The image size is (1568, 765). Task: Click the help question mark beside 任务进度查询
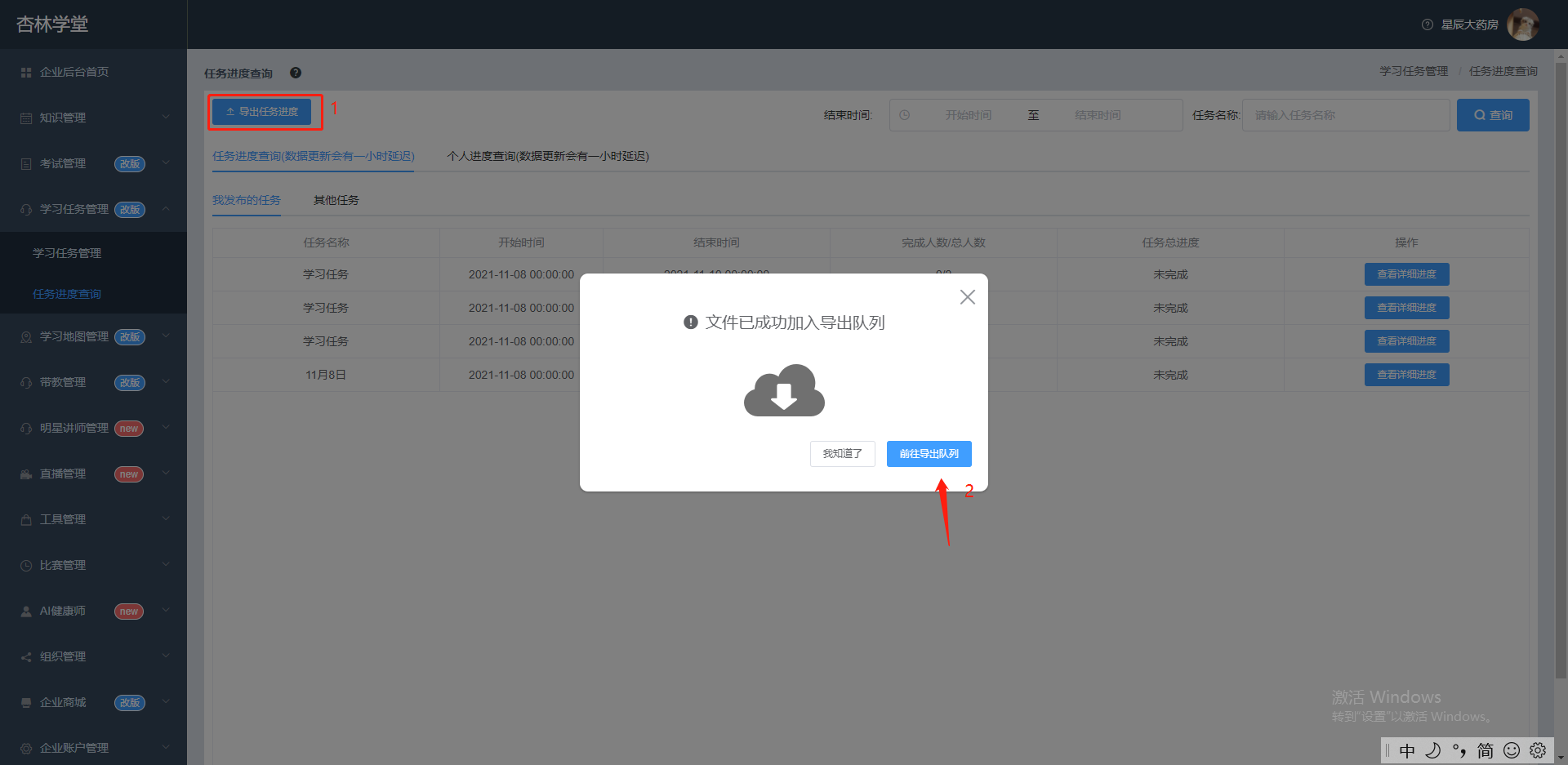(x=296, y=73)
